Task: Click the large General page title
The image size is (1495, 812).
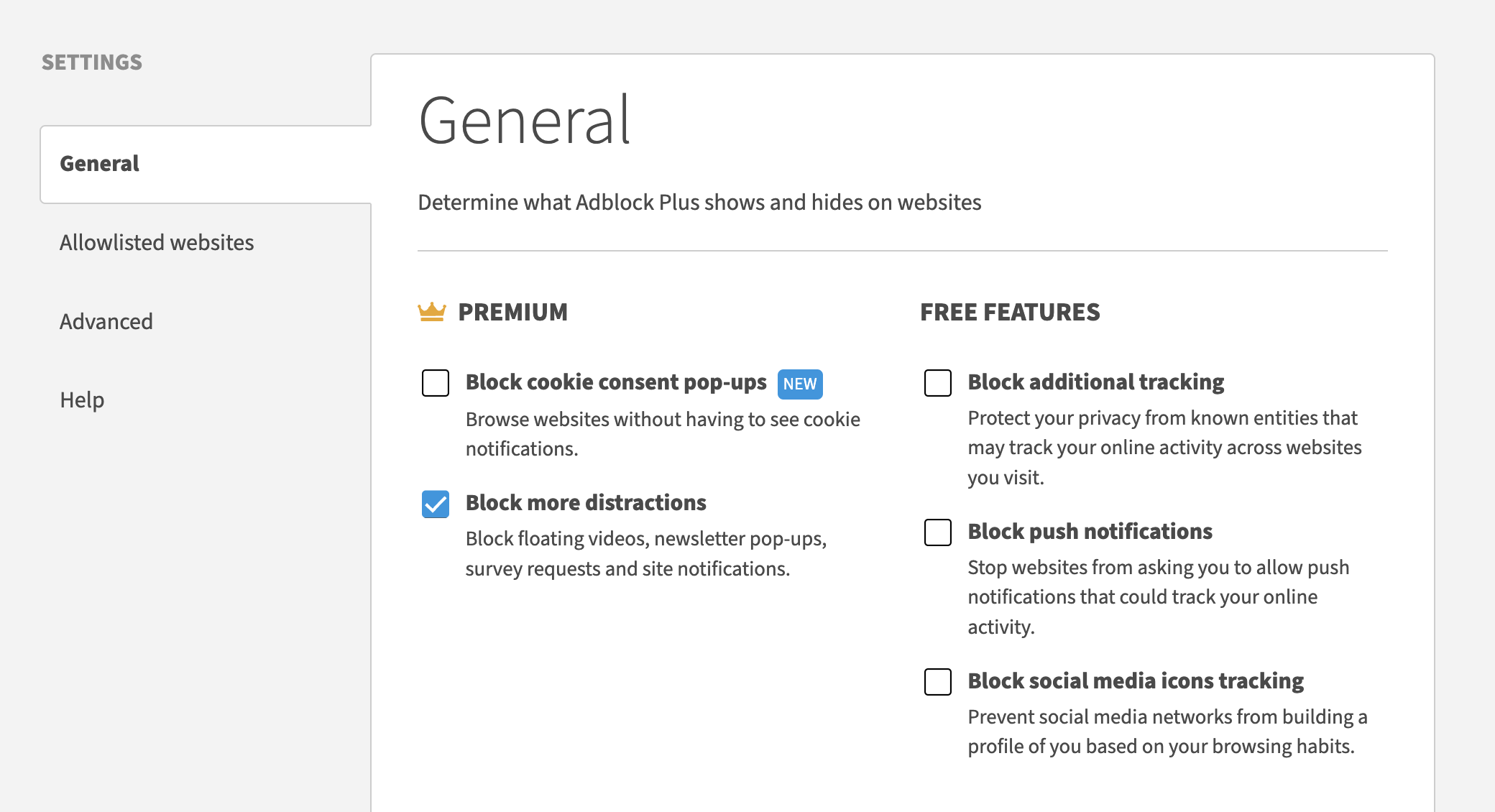Action: tap(525, 121)
